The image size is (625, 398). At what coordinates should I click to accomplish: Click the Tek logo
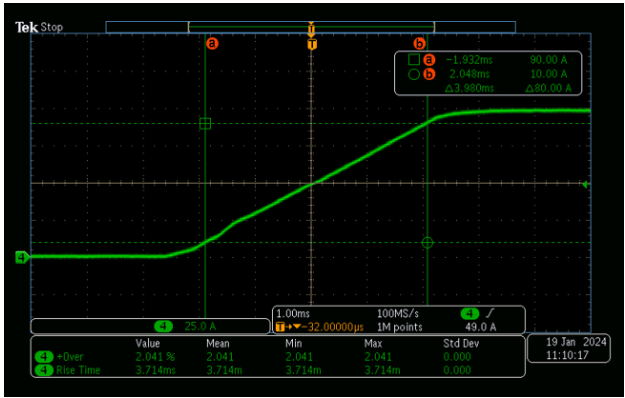click(x=27, y=27)
